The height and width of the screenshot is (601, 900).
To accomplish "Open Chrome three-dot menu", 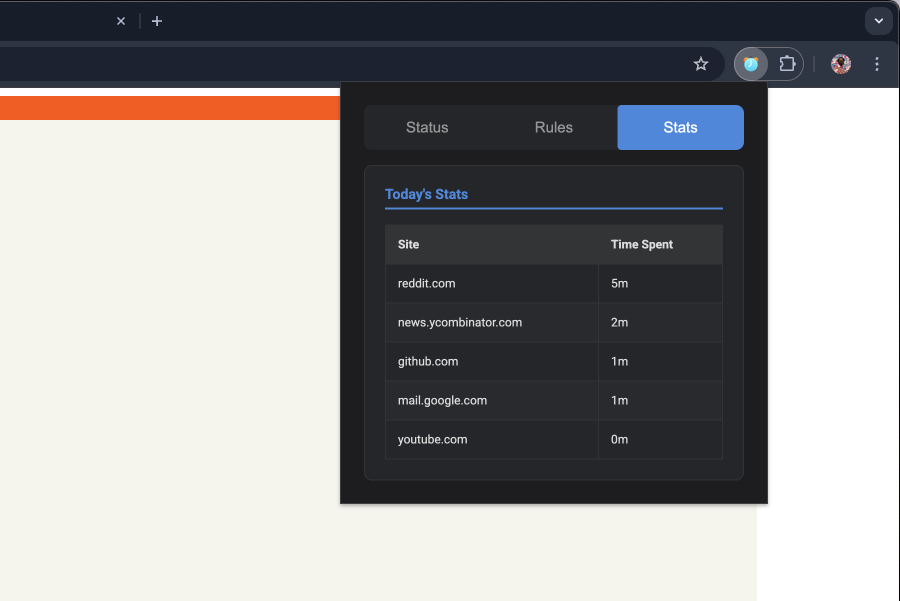I will 877,64.
